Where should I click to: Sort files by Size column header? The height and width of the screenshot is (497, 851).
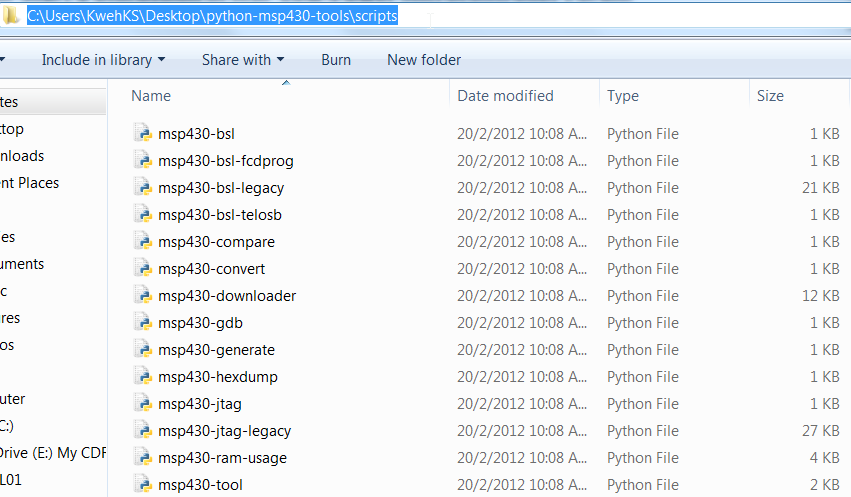click(770, 96)
